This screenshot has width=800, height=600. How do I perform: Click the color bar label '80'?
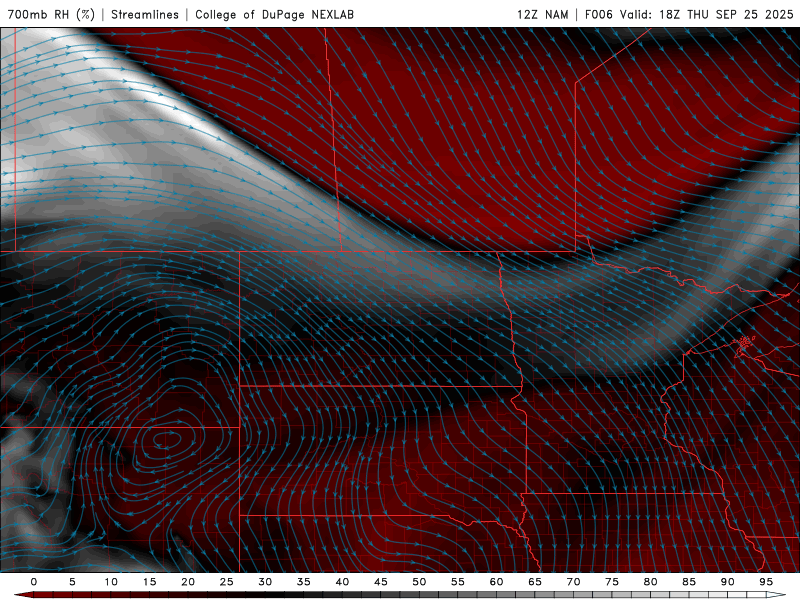tap(650, 582)
